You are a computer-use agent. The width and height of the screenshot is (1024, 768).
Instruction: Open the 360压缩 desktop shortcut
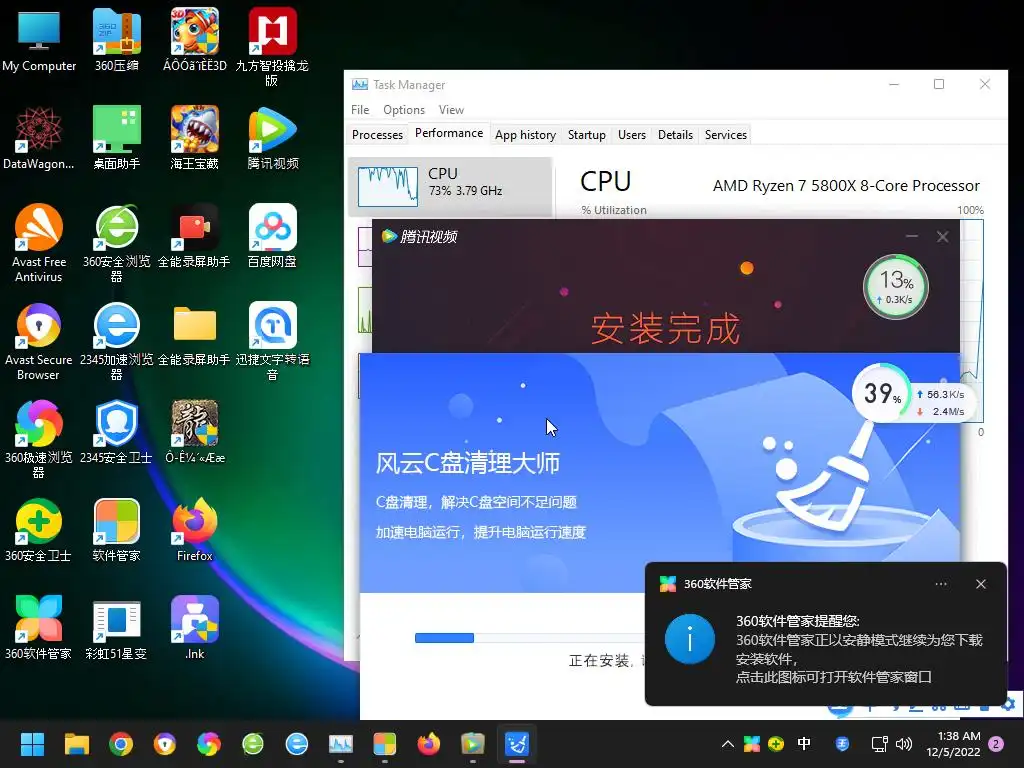click(116, 40)
